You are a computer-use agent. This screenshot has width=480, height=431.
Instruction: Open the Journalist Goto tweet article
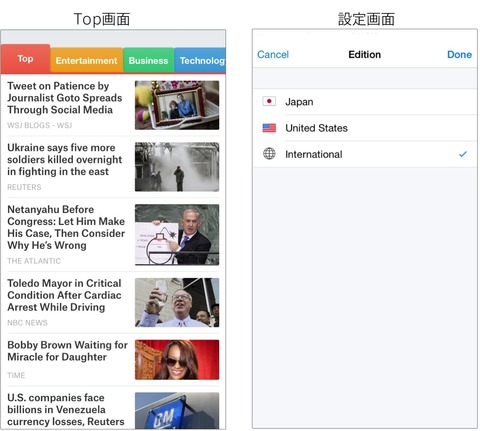[65, 98]
